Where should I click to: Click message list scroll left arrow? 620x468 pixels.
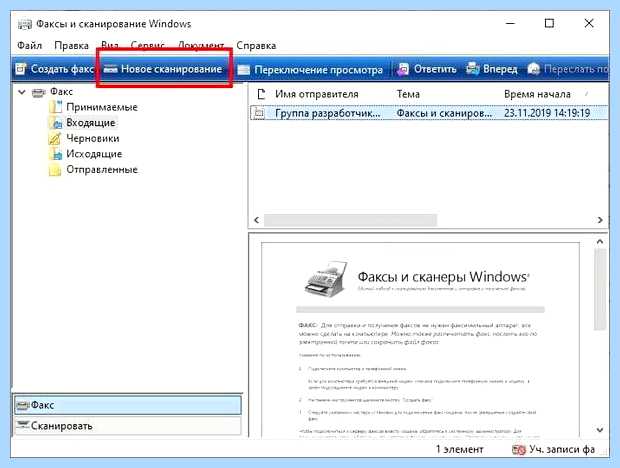[x=257, y=220]
